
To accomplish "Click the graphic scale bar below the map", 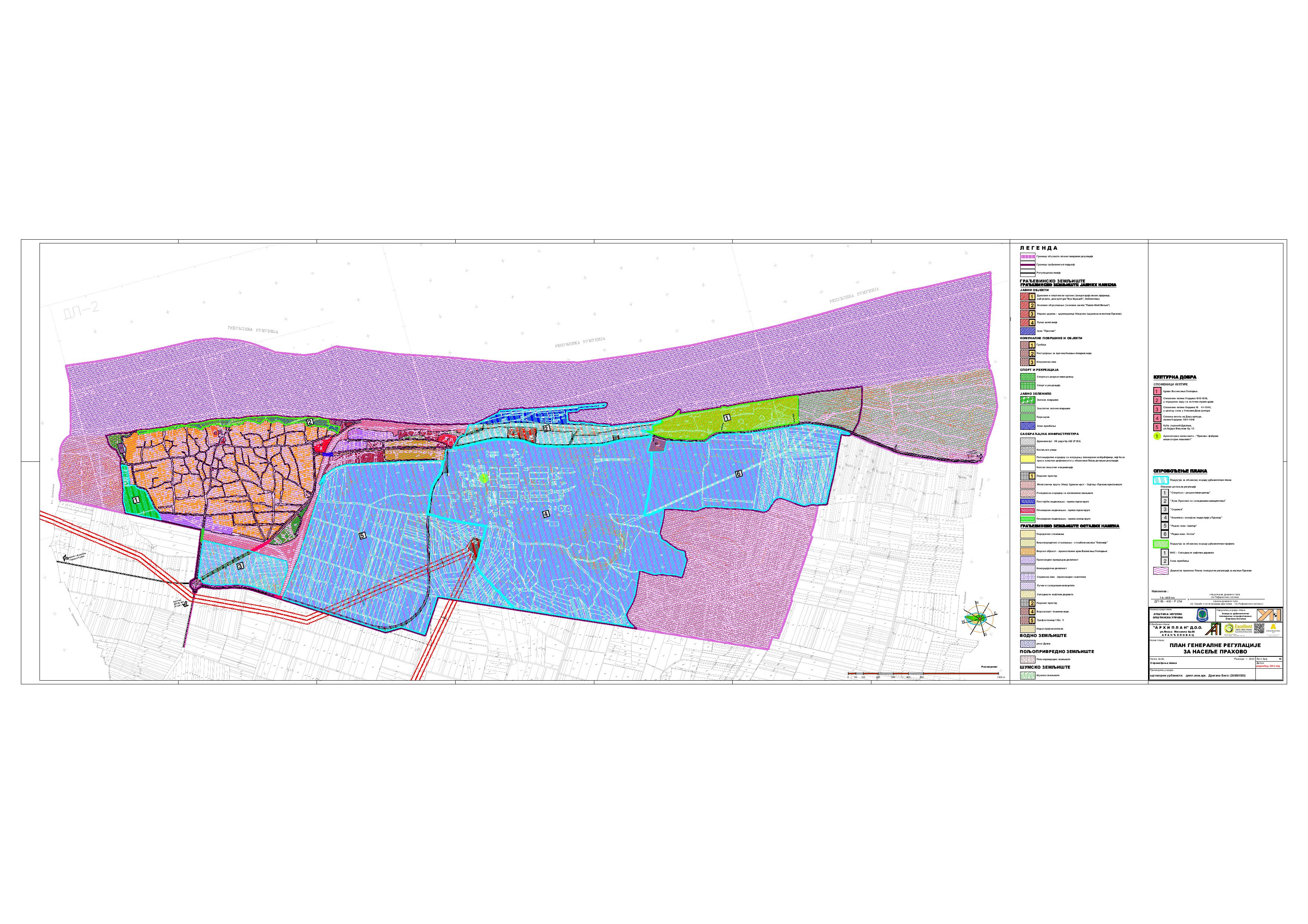I will click(x=924, y=674).
